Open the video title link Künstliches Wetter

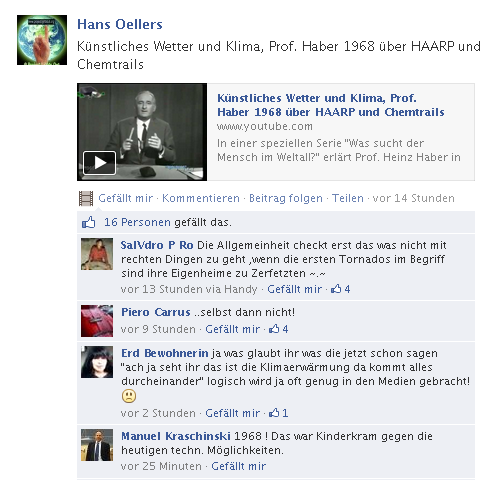pos(331,105)
